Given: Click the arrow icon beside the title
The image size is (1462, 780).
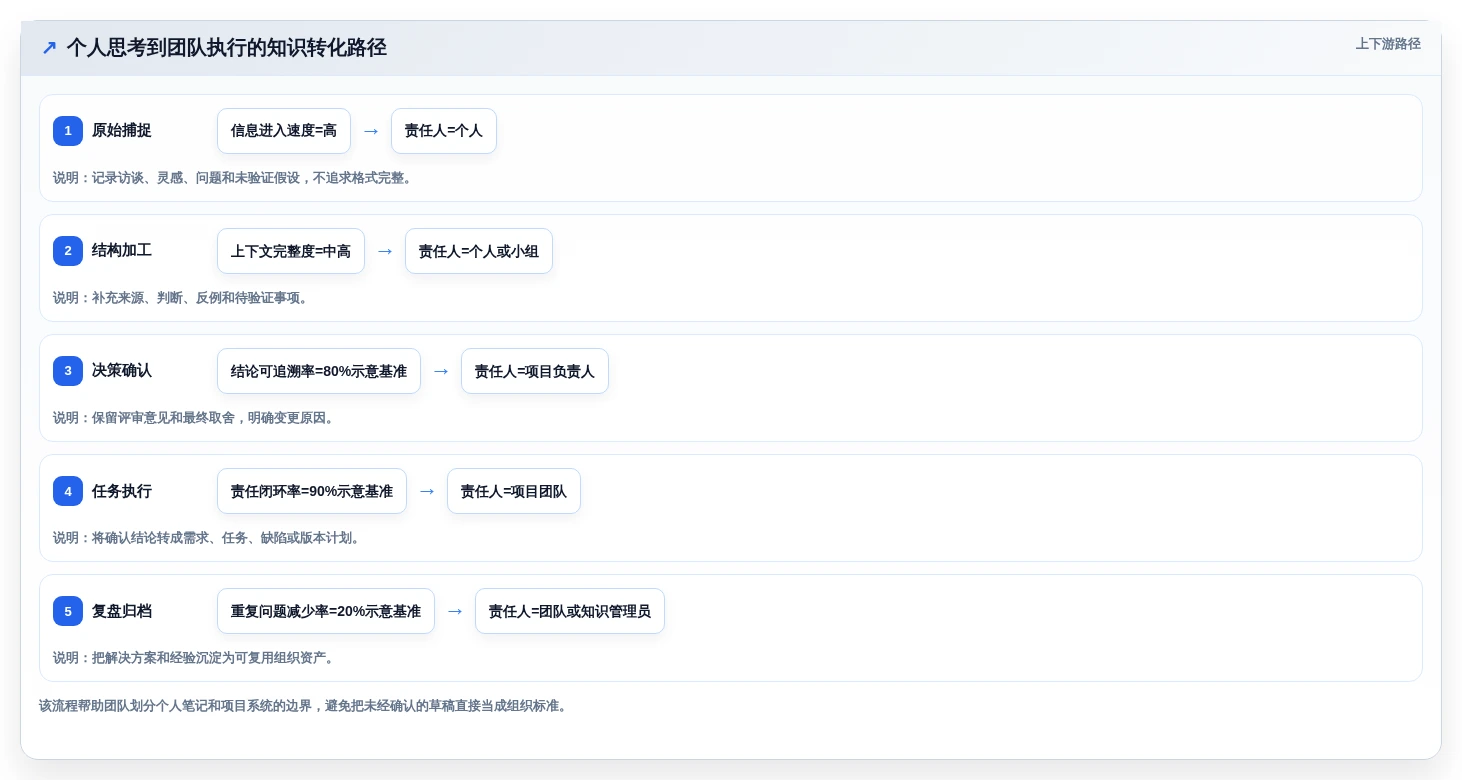Looking at the screenshot, I should pyautogui.click(x=49, y=48).
